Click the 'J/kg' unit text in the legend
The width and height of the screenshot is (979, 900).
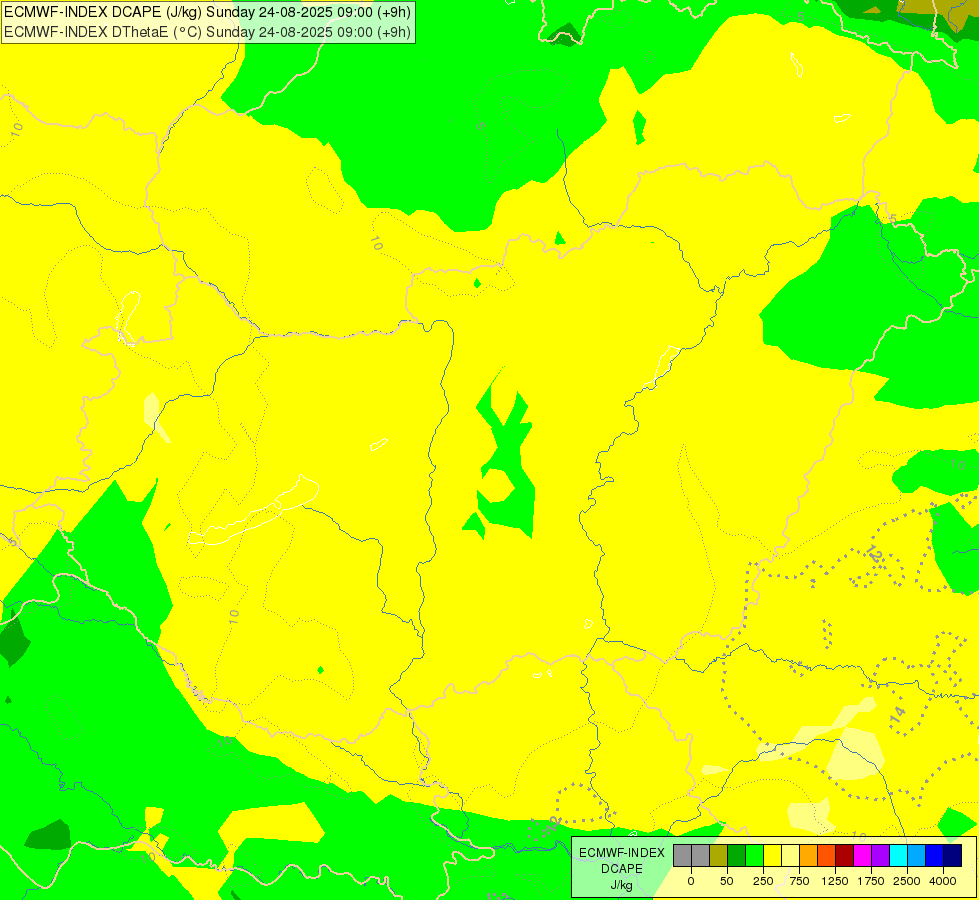point(621,886)
